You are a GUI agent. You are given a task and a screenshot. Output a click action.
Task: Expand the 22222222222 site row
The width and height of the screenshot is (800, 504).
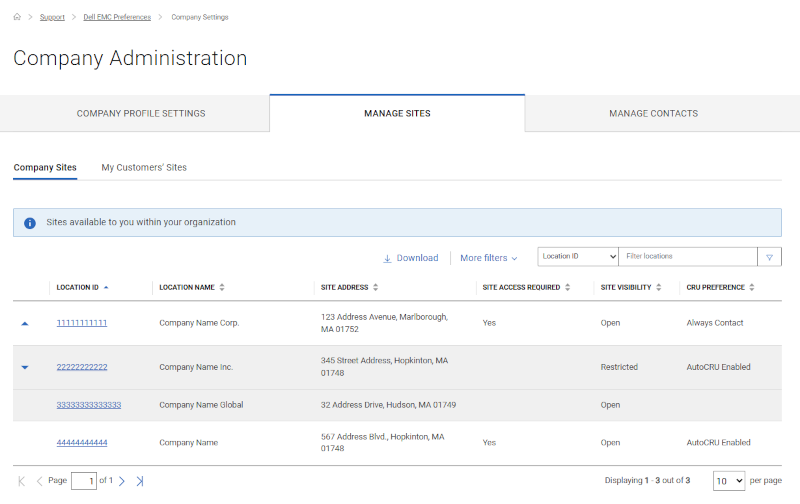[25, 367]
